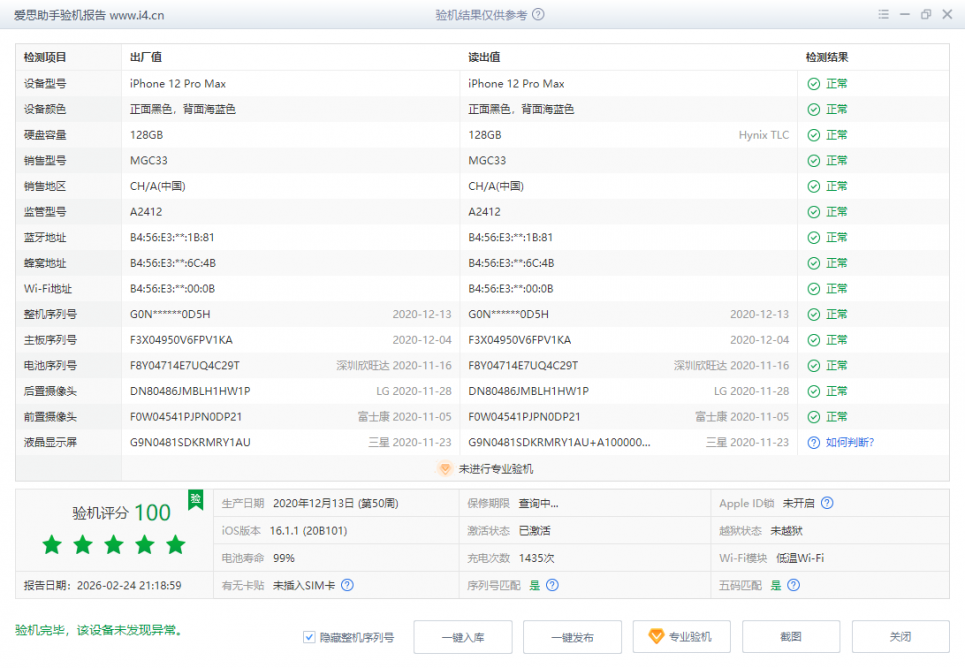
Task: Click the green check icon in 设备型号 row
Action: pyautogui.click(x=814, y=84)
